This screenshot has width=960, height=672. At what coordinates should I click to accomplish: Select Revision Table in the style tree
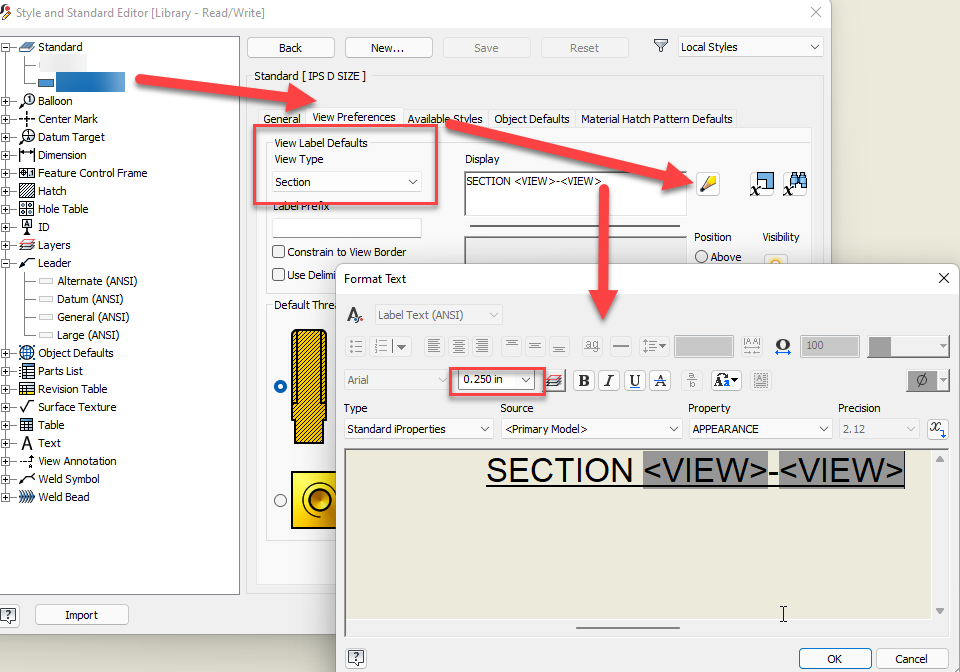pyautogui.click(x=72, y=389)
